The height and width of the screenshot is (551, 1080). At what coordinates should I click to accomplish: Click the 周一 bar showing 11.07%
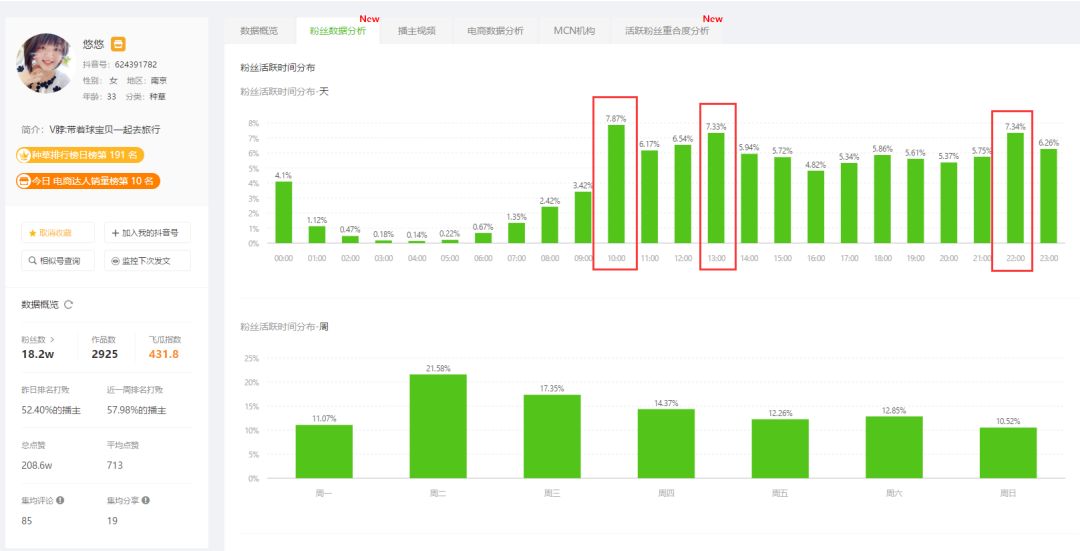pyautogui.click(x=324, y=451)
